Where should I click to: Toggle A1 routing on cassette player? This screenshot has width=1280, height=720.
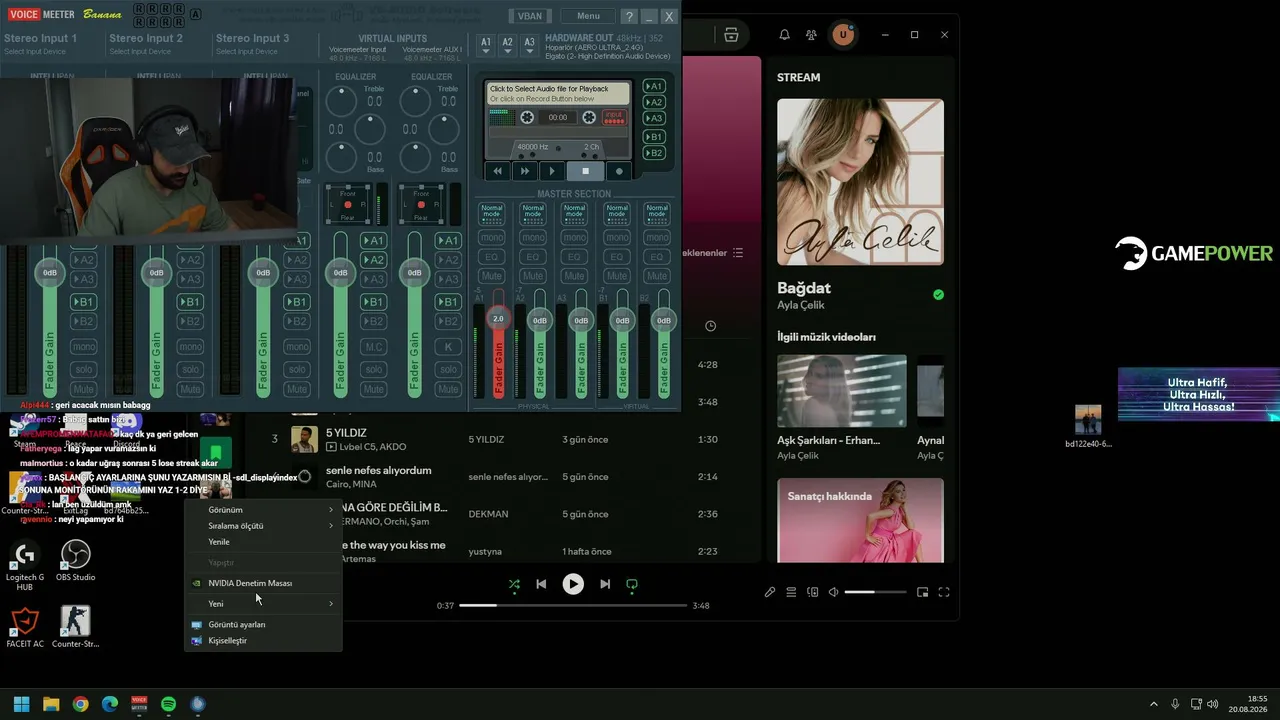[654, 86]
